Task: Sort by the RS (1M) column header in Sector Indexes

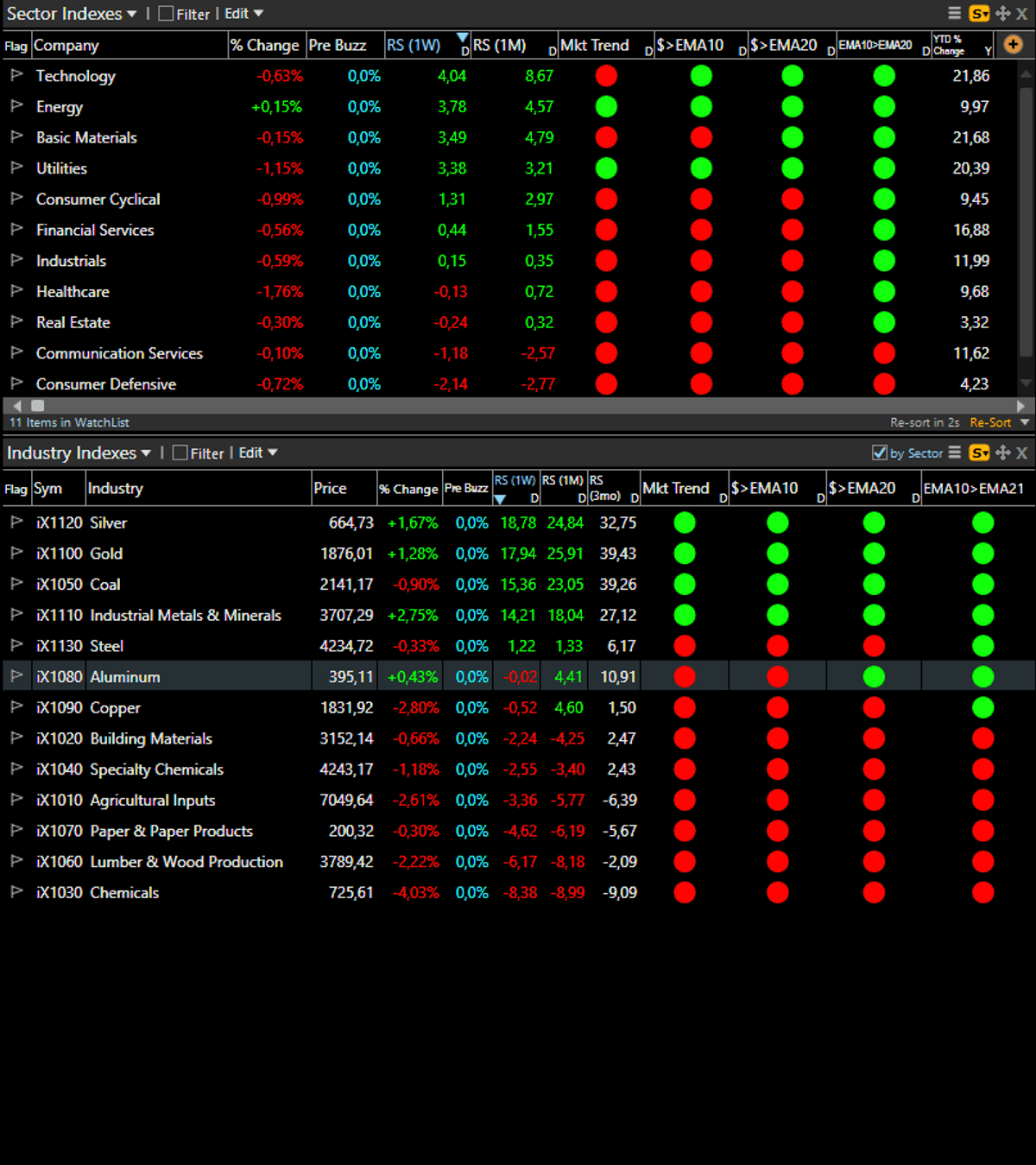Action: 500,45
